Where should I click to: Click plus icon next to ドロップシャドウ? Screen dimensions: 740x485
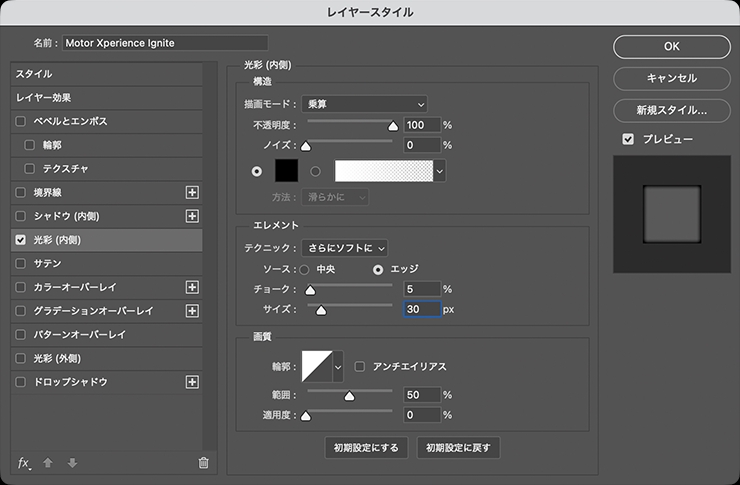click(x=193, y=382)
